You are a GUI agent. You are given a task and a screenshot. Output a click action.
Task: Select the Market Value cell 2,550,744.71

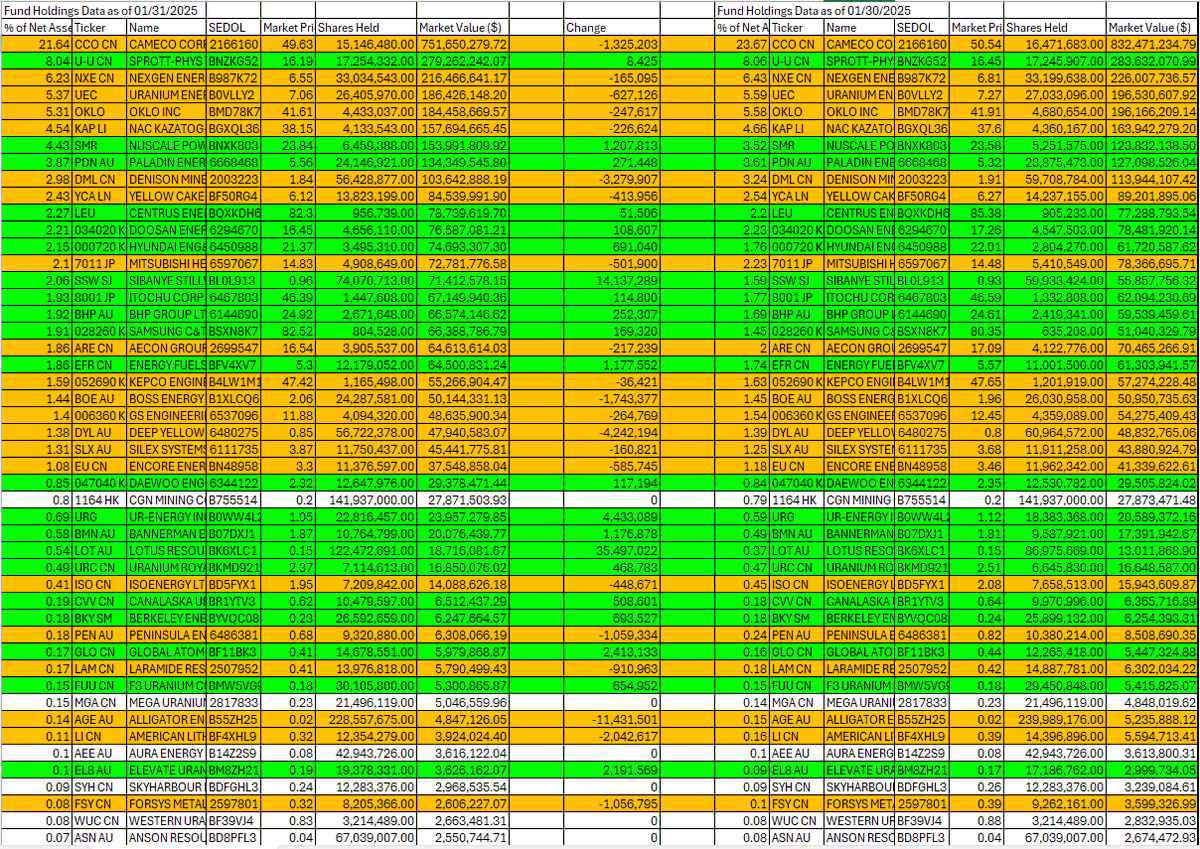click(x=463, y=838)
